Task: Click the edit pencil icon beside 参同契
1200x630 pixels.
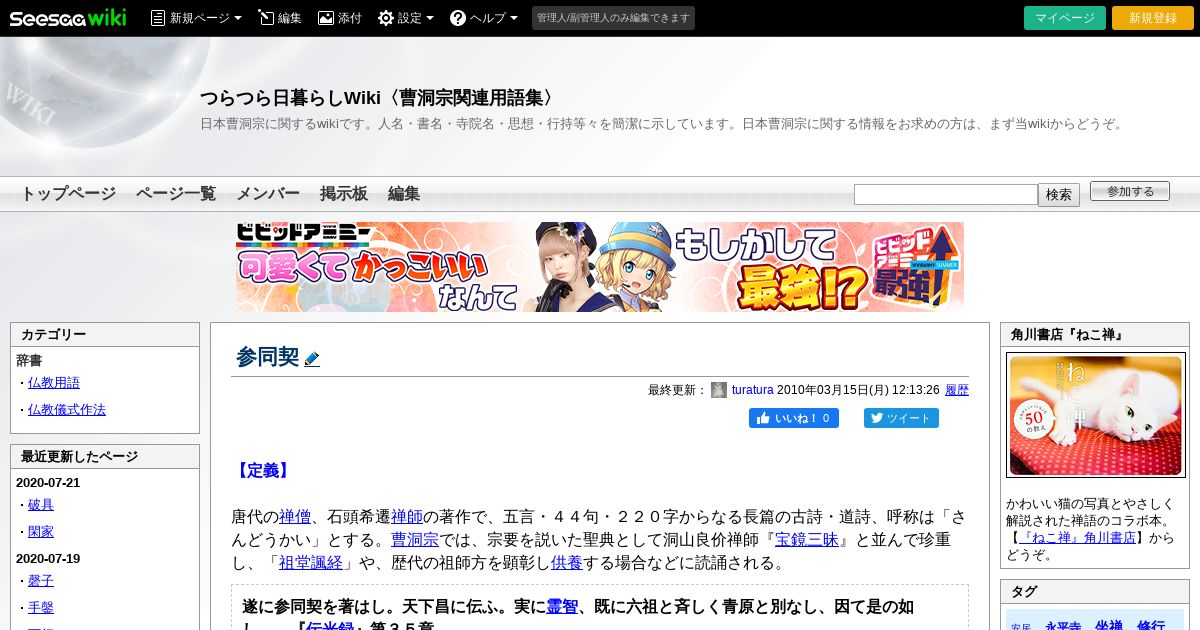Action: pyautogui.click(x=312, y=359)
